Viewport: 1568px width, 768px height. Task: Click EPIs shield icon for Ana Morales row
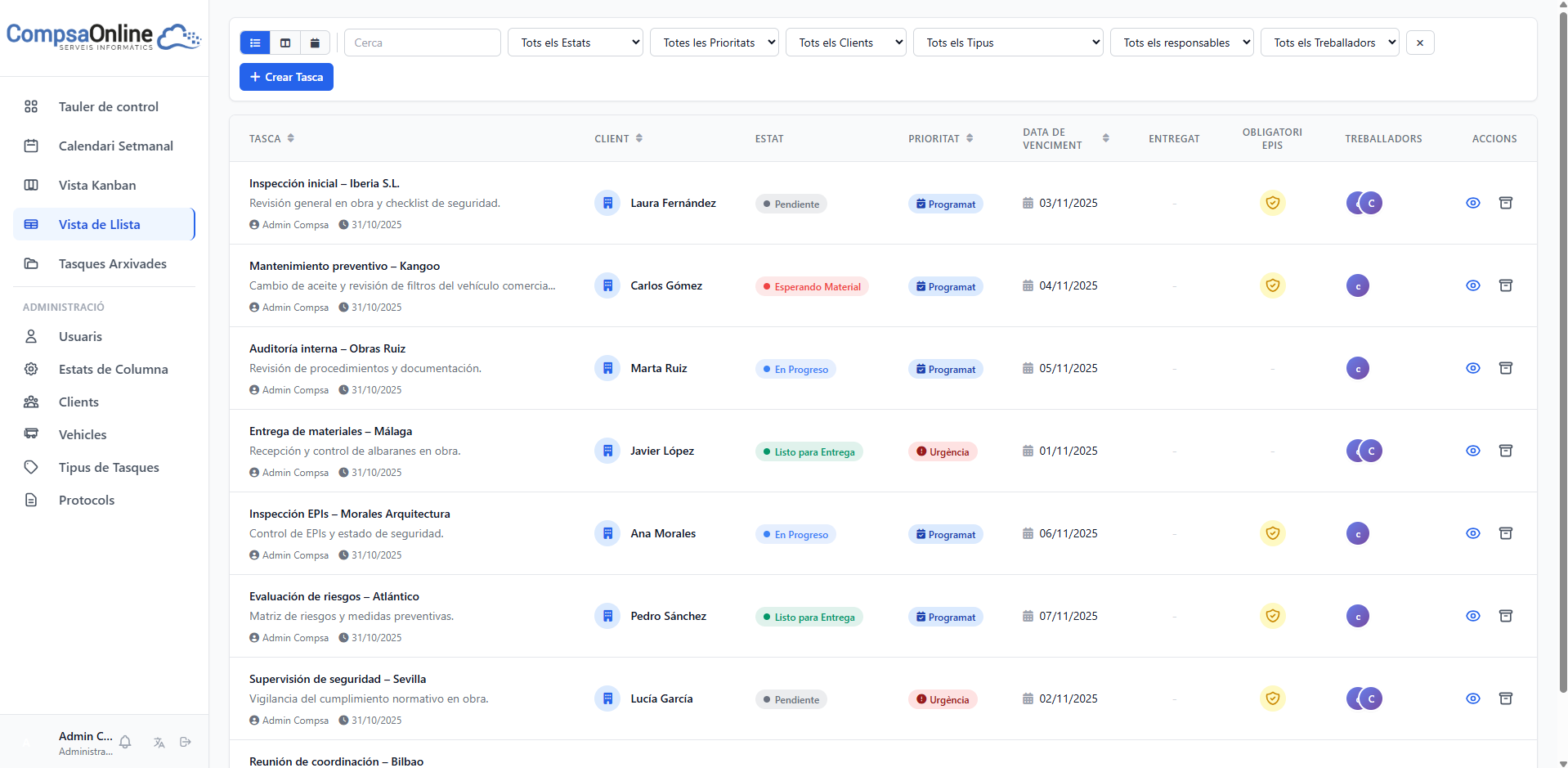pos(1273,533)
